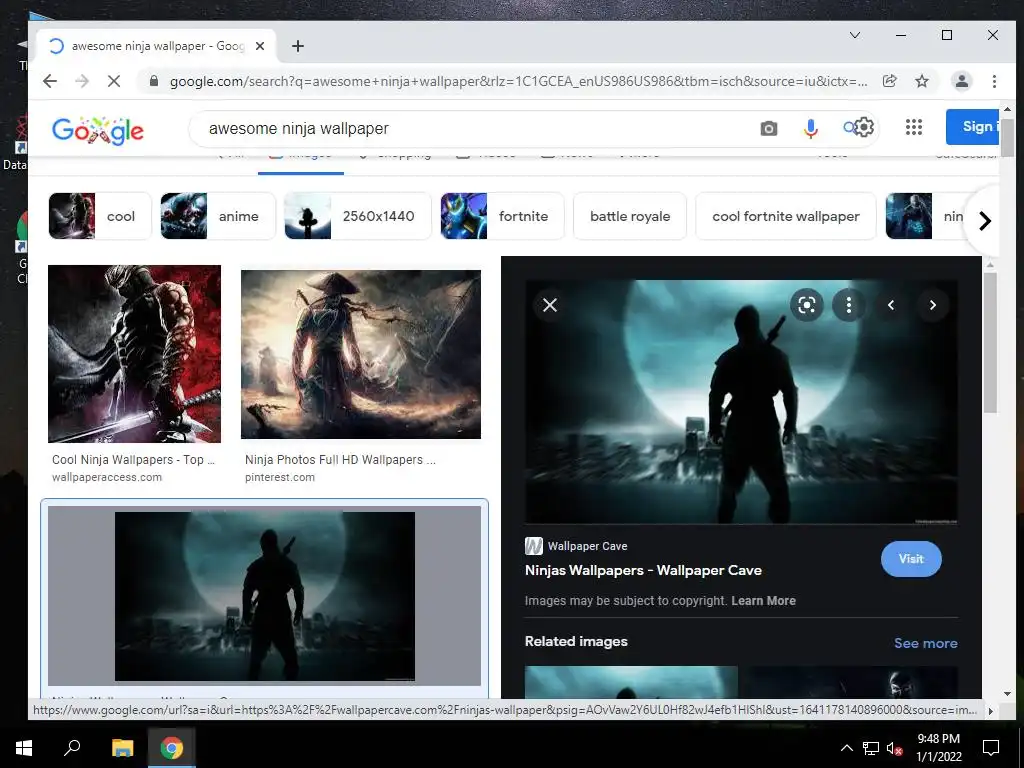Open Google quick settings gear
This screenshot has width=1024, height=768.
(863, 127)
